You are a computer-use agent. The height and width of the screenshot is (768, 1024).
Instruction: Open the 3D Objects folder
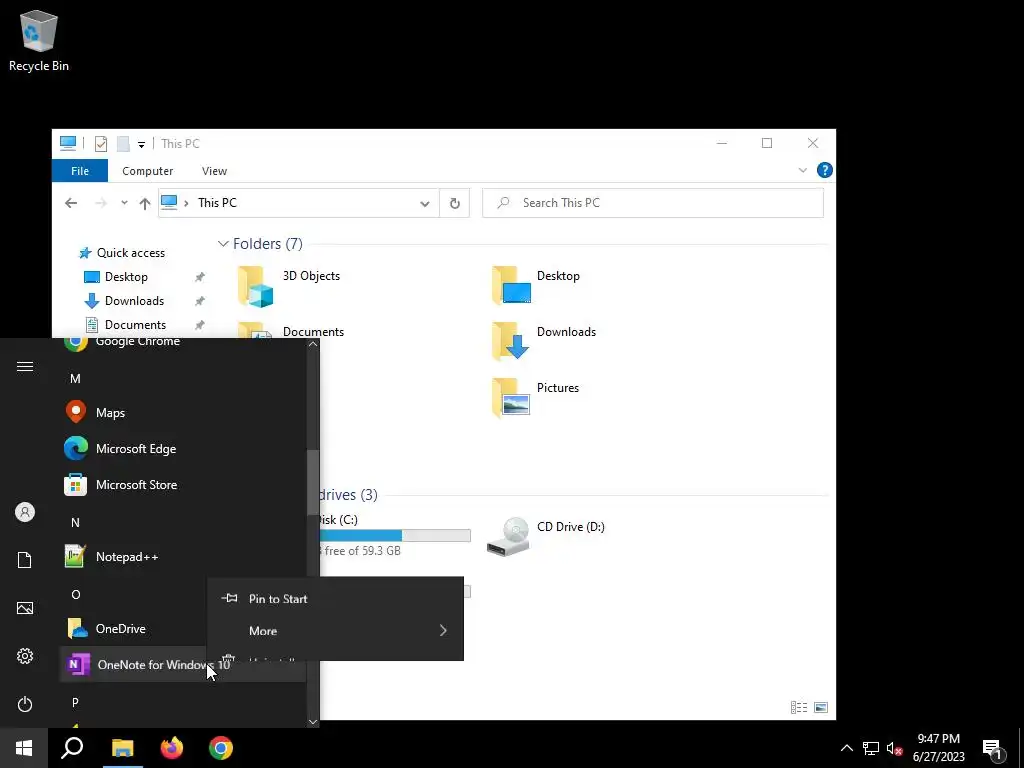tap(289, 286)
